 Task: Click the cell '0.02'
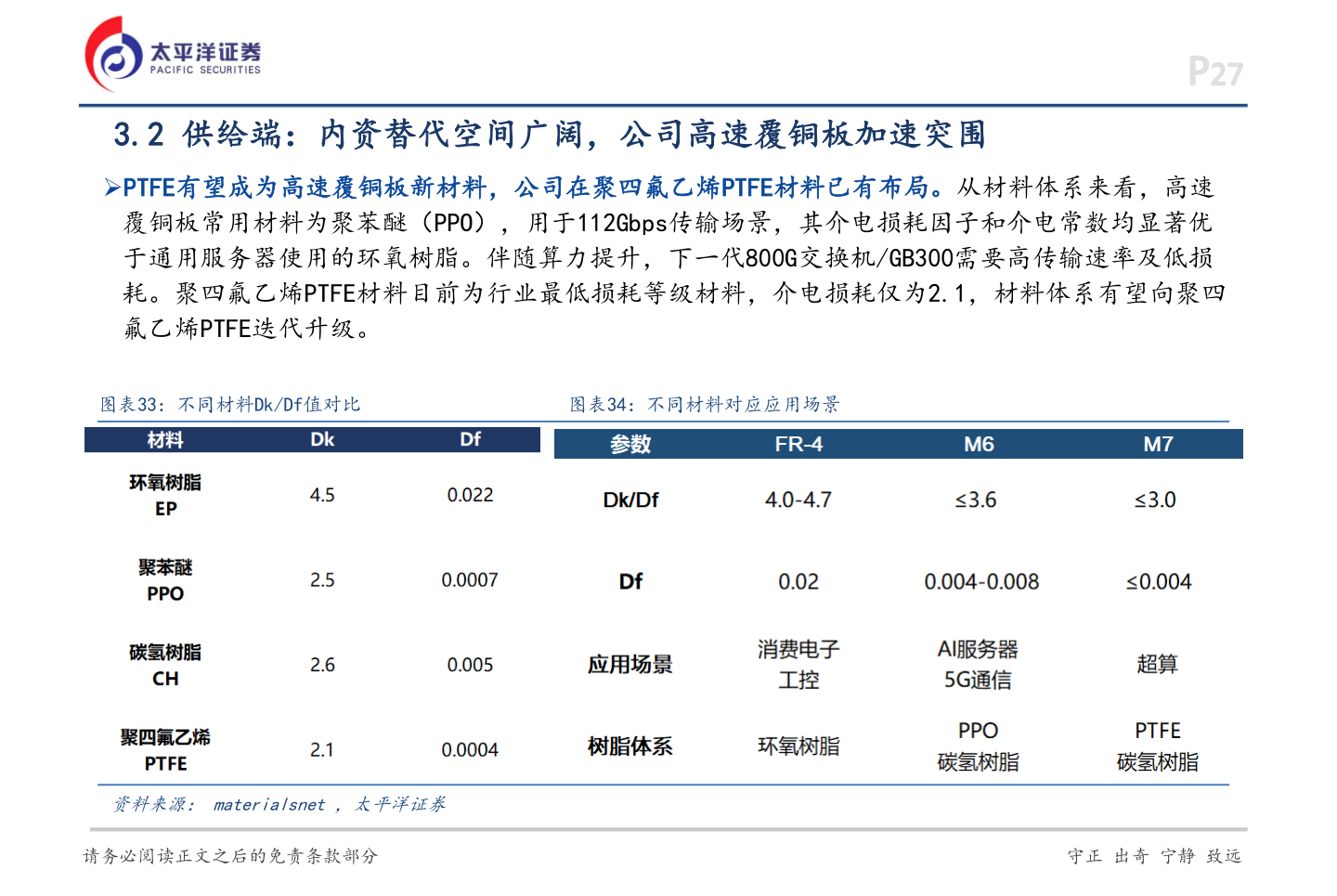[x=798, y=581]
